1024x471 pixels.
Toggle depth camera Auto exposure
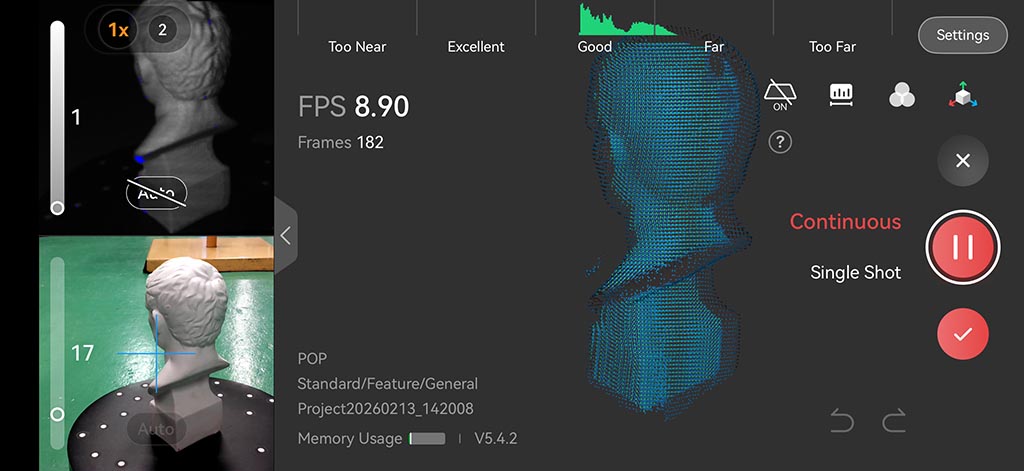click(157, 193)
